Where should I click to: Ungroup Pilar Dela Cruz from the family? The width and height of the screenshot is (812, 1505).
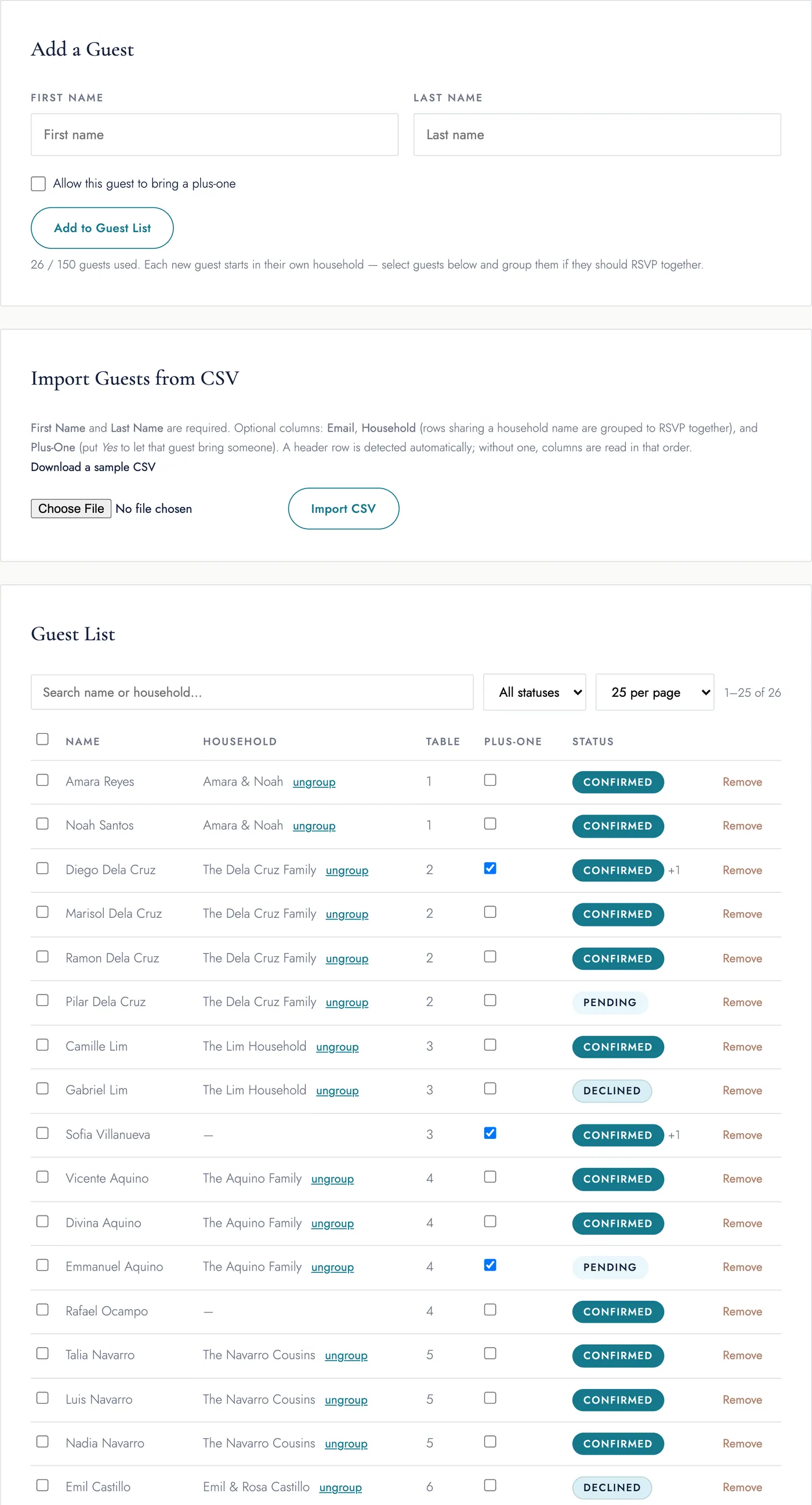[x=347, y=1002]
